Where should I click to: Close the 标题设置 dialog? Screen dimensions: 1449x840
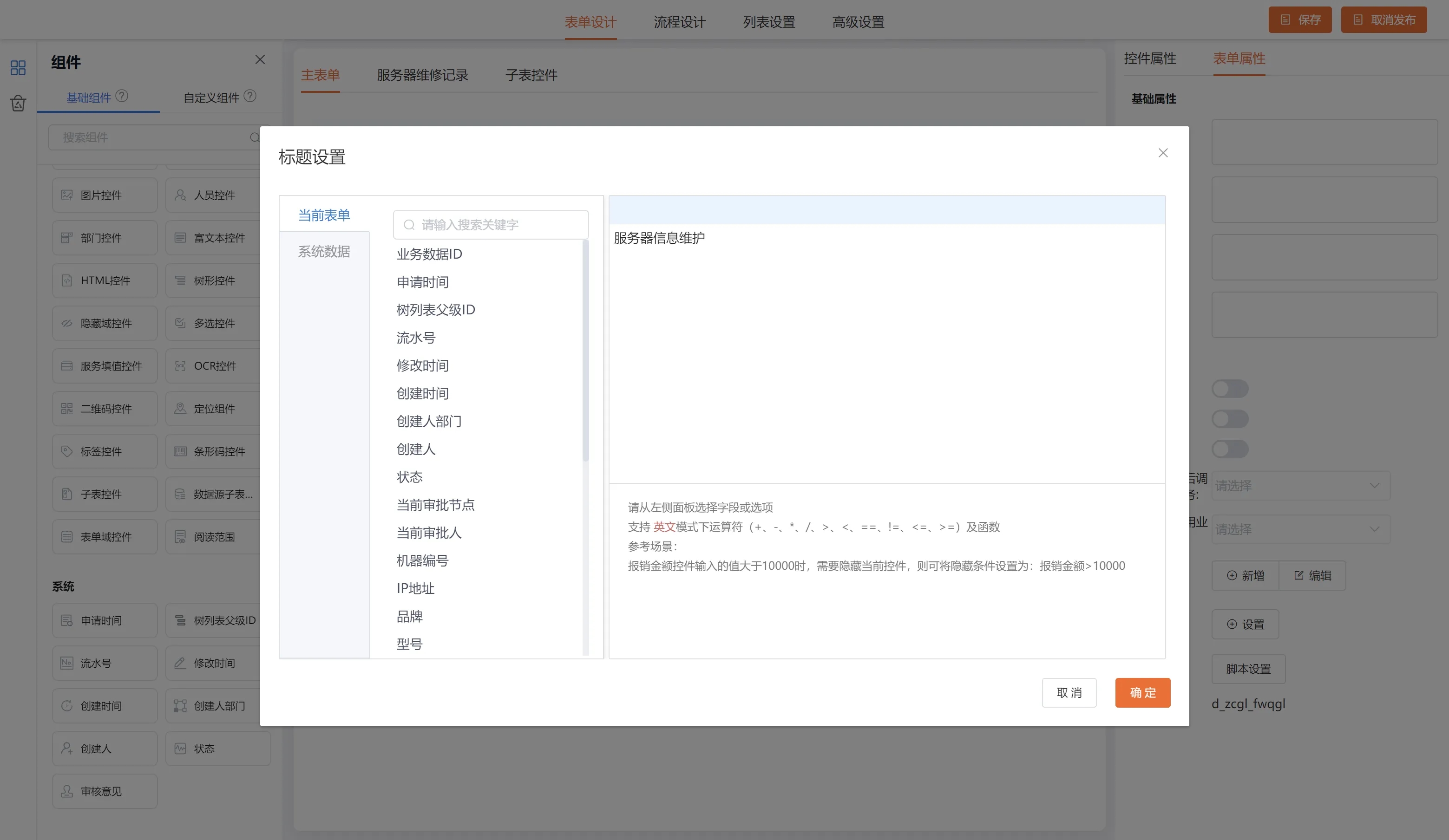[x=1163, y=153]
